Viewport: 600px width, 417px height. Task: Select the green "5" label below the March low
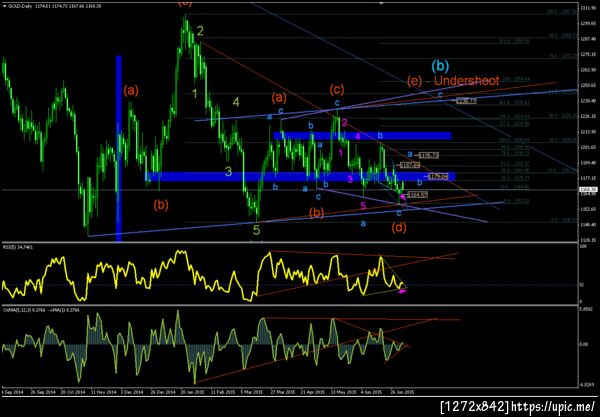tap(256, 230)
